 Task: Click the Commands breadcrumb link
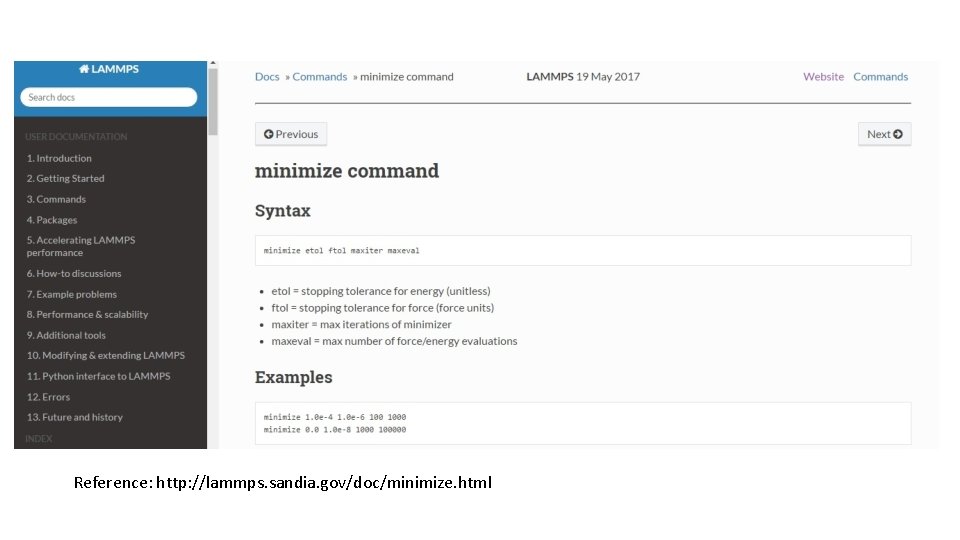coord(320,77)
